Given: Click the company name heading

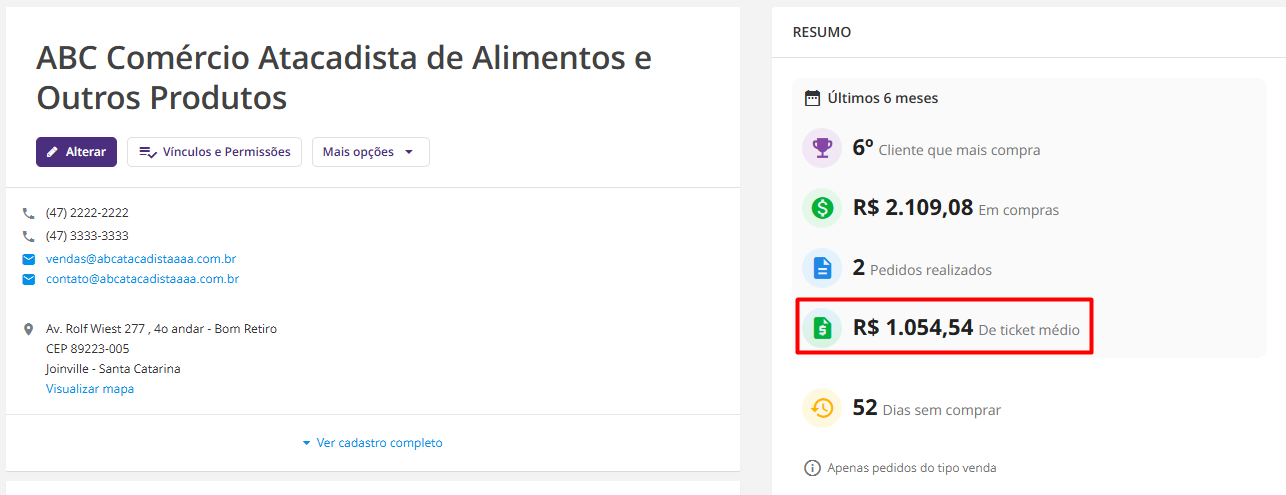Looking at the screenshot, I should [344, 77].
